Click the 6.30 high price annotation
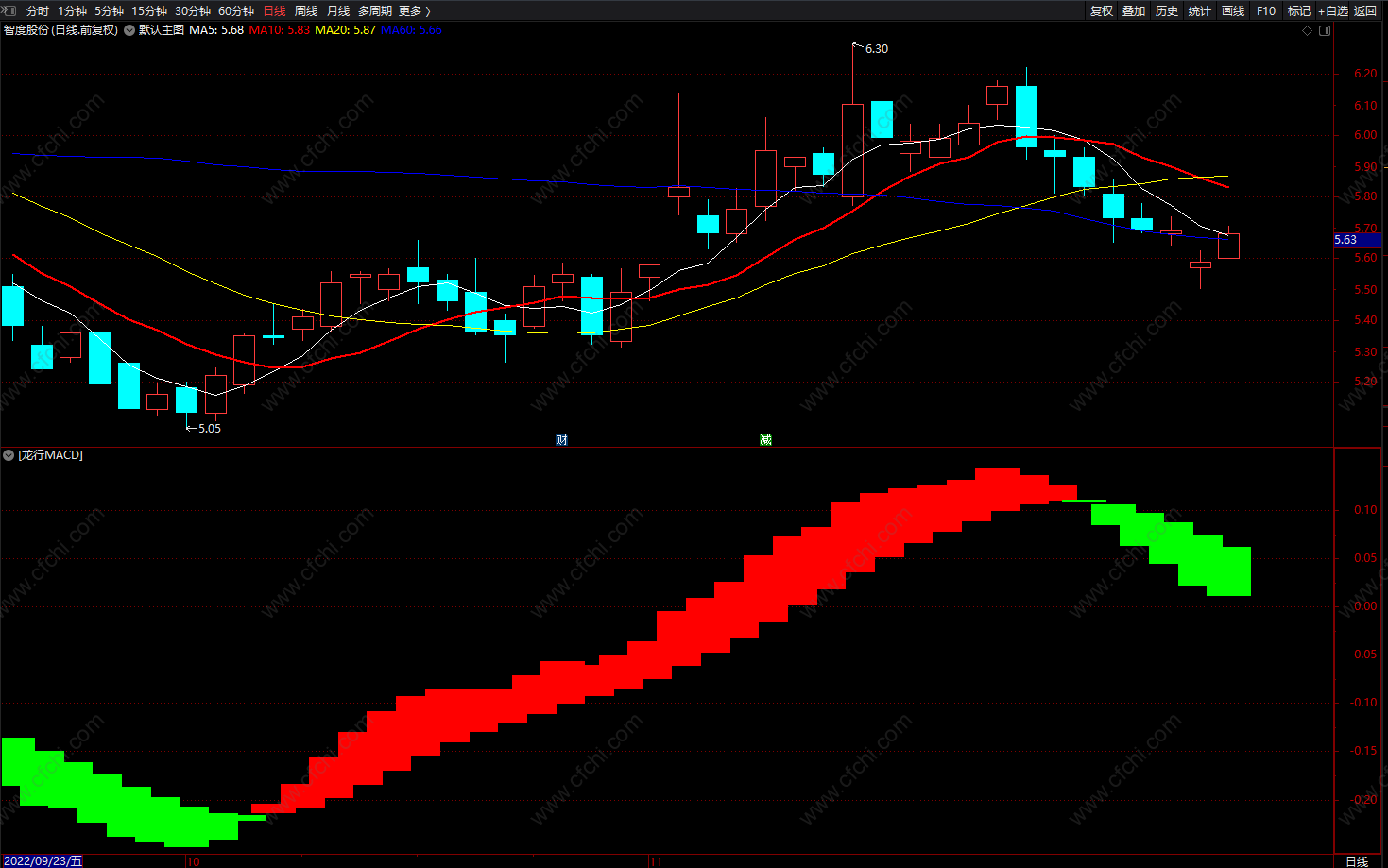Viewport: 1388px width, 868px height. [x=877, y=49]
